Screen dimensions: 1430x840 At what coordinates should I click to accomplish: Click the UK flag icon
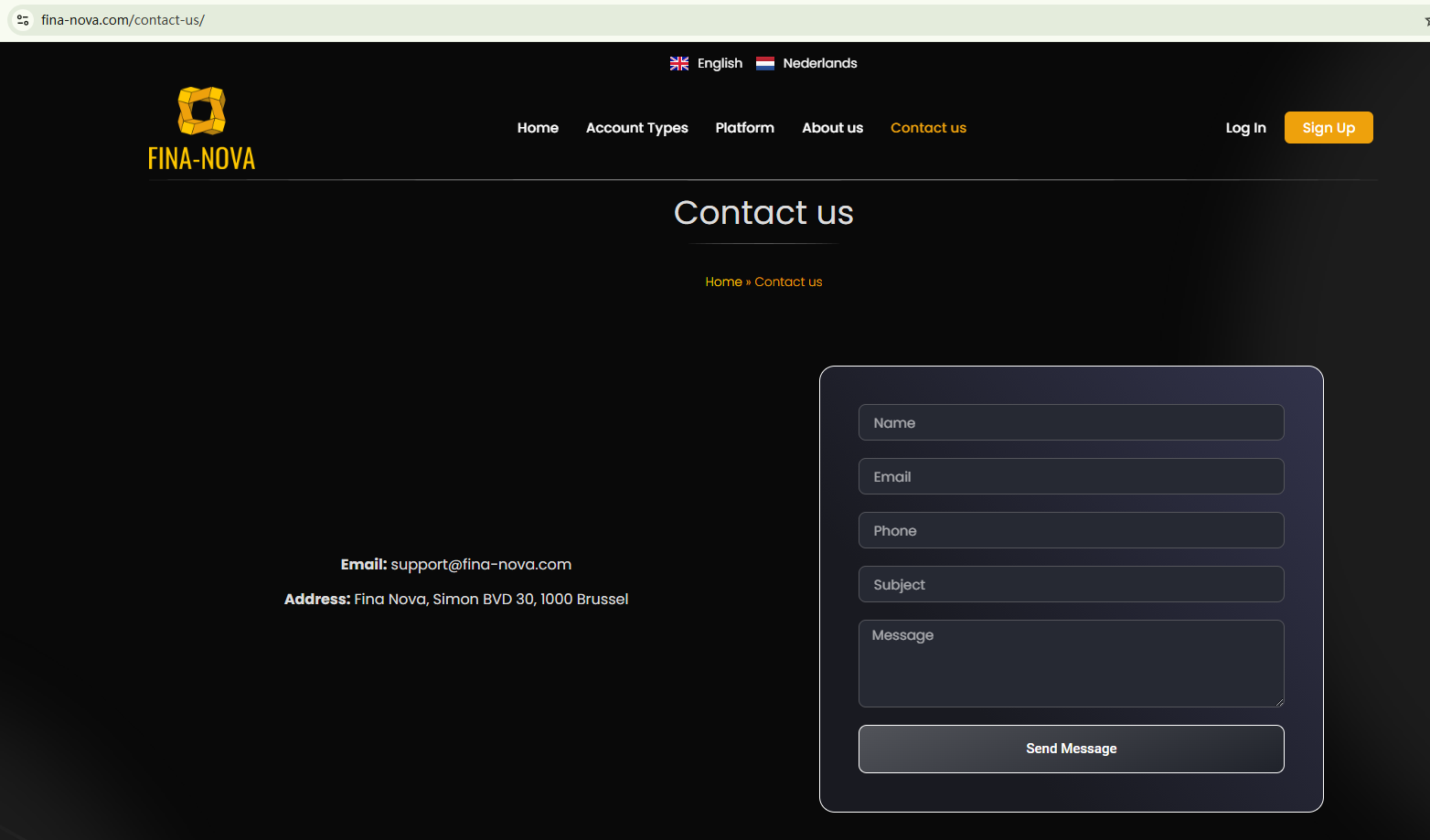tap(679, 63)
